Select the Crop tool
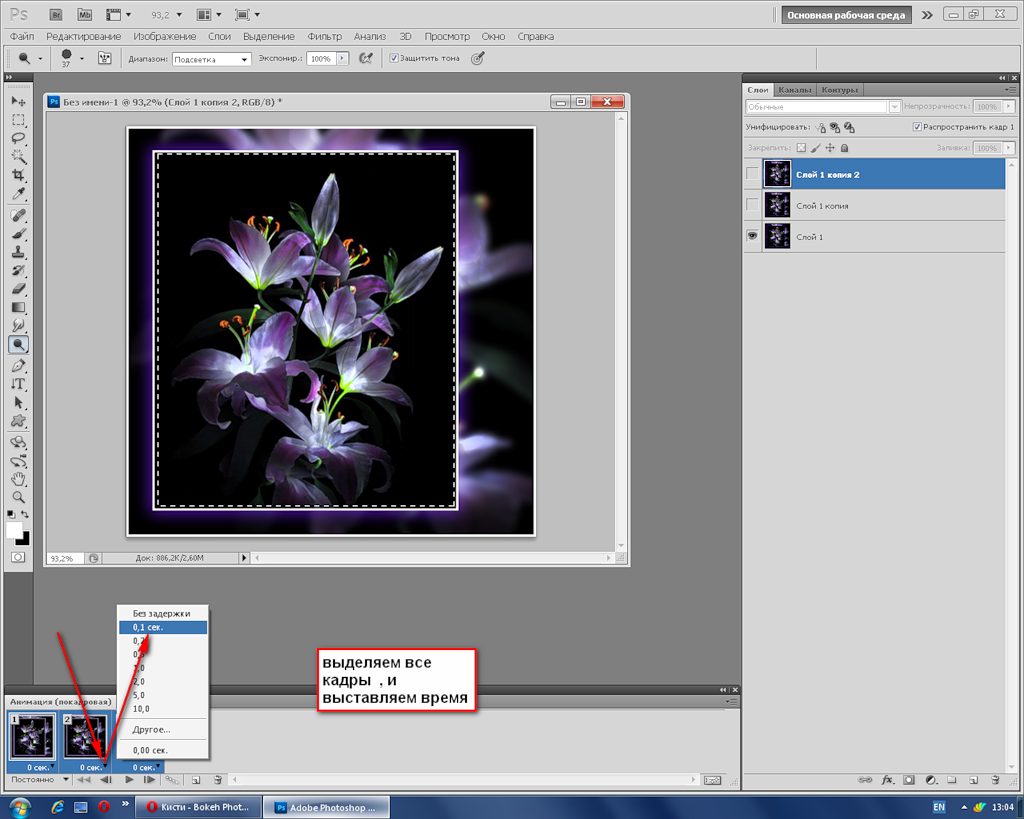Image resolution: width=1024 pixels, height=819 pixels. (18, 175)
